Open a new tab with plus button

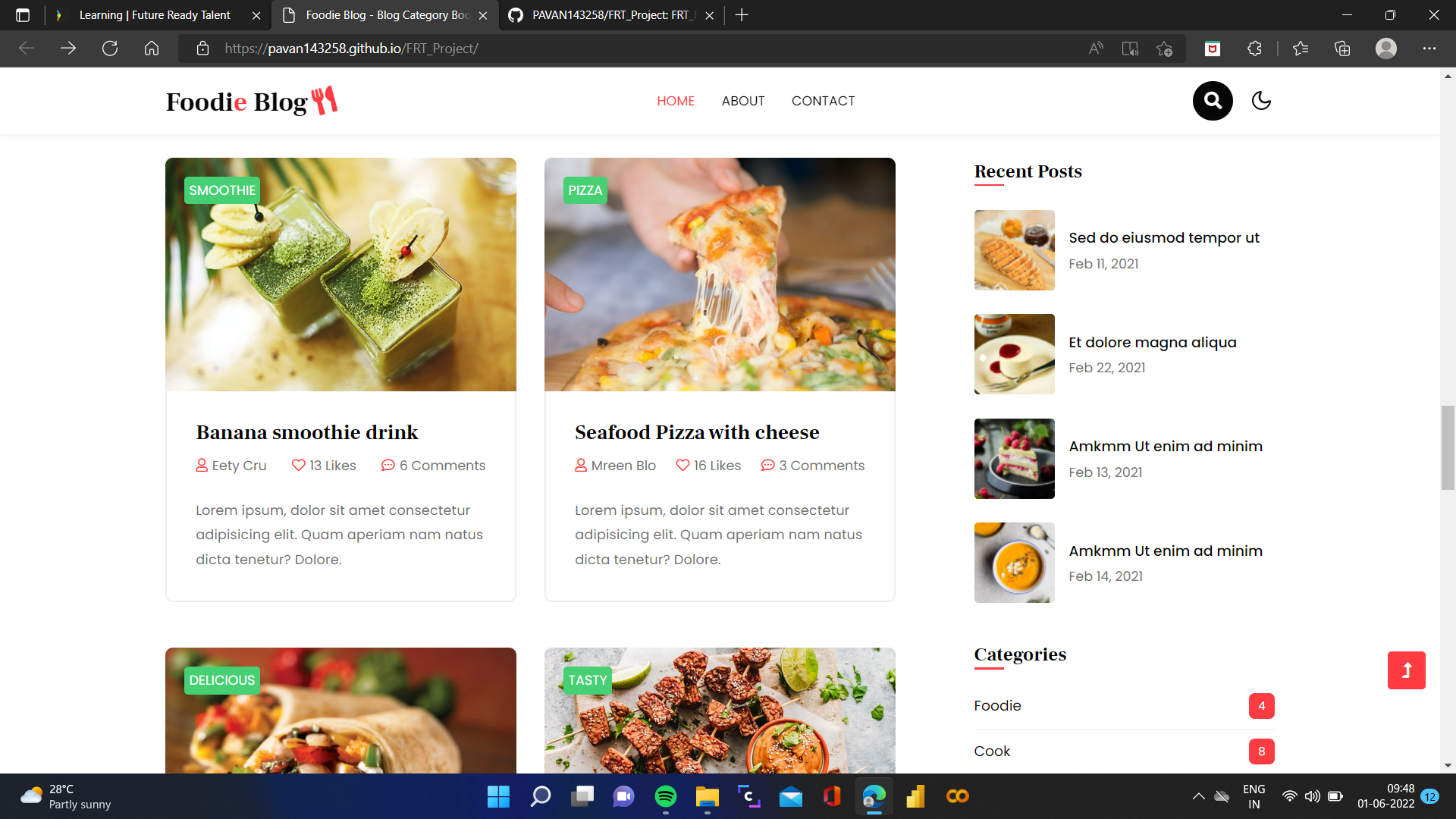click(742, 15)
